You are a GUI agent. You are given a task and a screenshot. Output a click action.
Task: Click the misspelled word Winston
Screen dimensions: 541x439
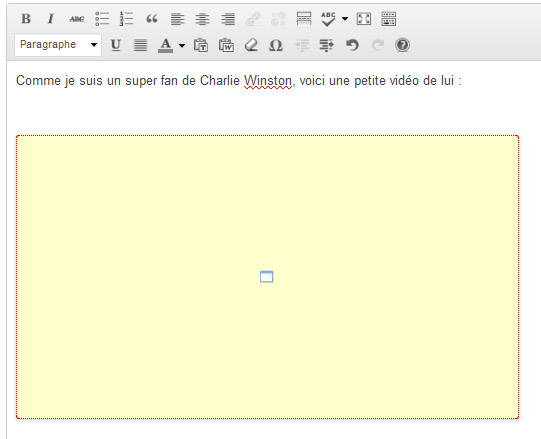[x=268, y=81]
